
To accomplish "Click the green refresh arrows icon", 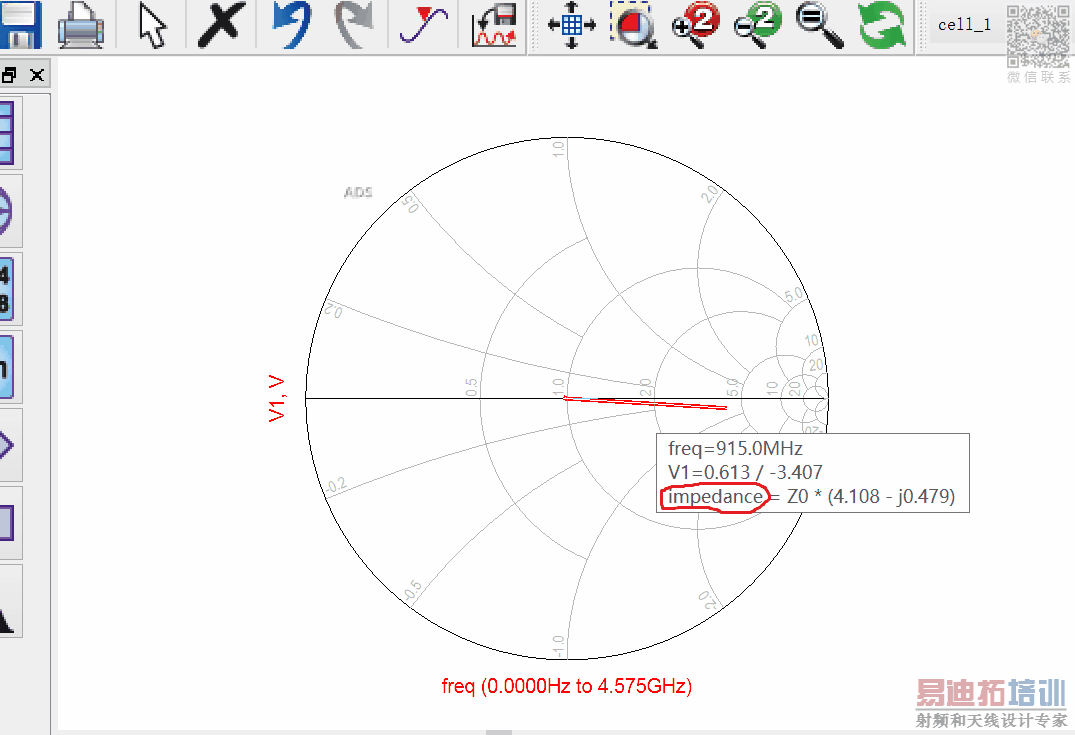I will [x=882, y=25].
